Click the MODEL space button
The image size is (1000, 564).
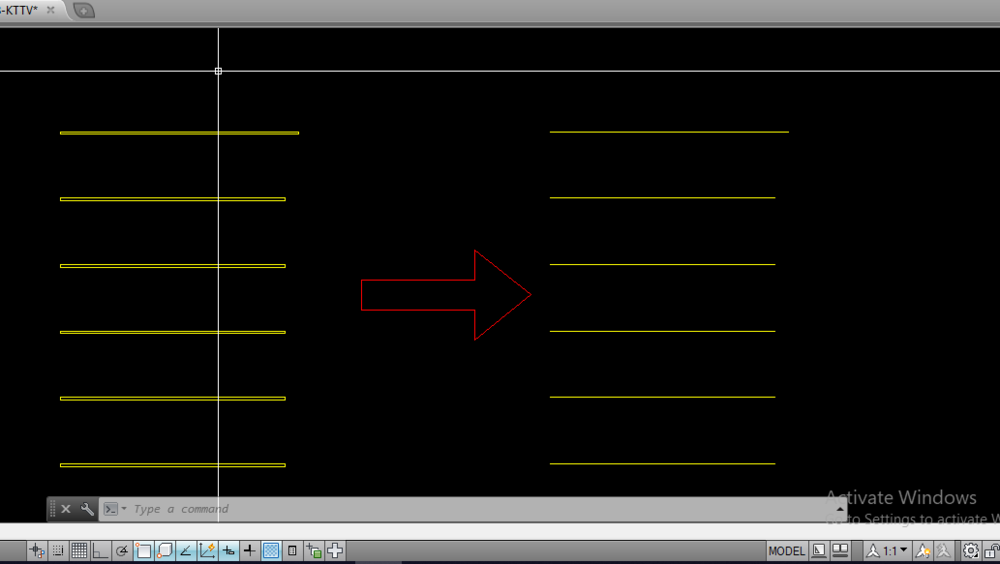coord(786,551)
